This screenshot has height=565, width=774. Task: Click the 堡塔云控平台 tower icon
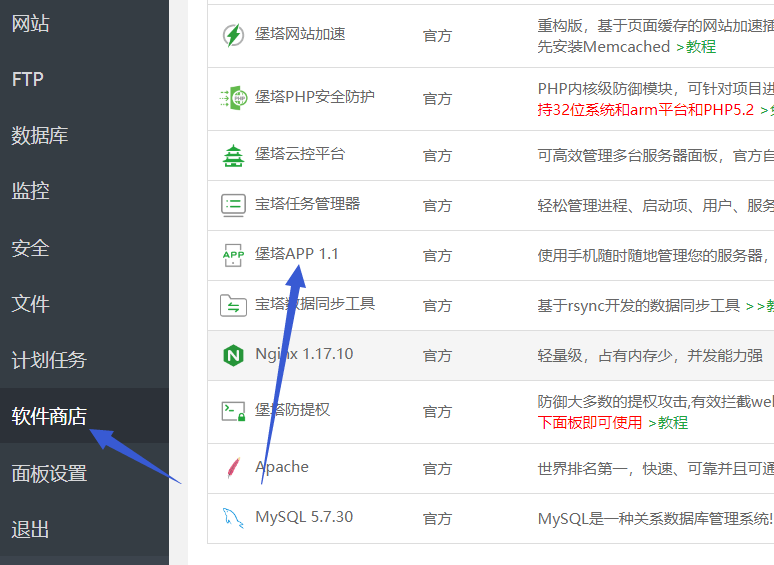point(233,155)
